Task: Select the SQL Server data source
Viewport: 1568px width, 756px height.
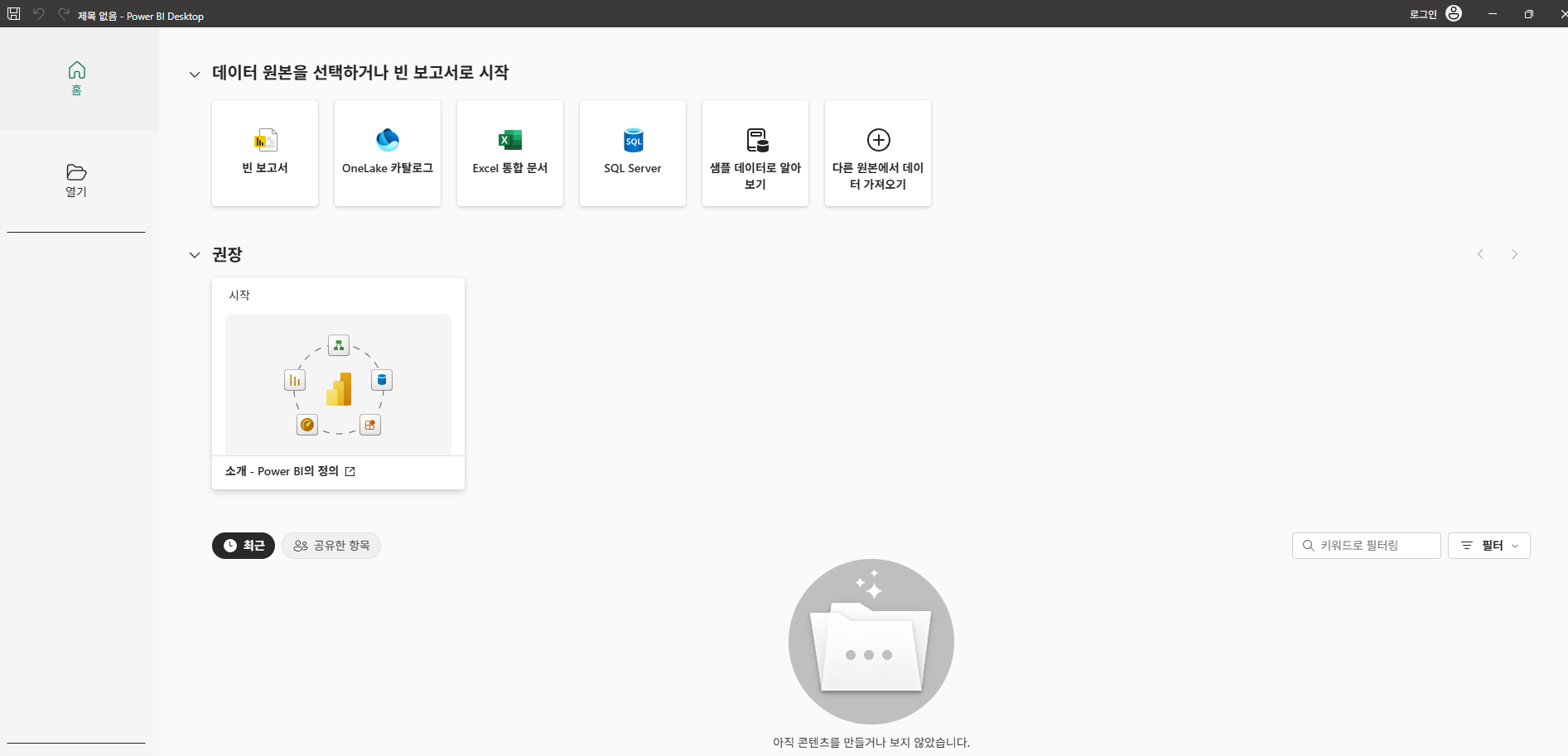Action: coord(633,153)
